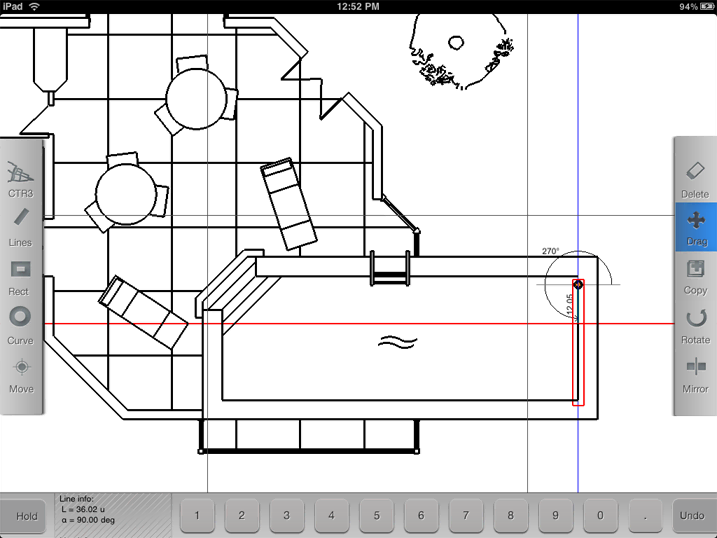Tap number key 9
Viewport: 717px width, 538px height.
[x=556, y=516]
